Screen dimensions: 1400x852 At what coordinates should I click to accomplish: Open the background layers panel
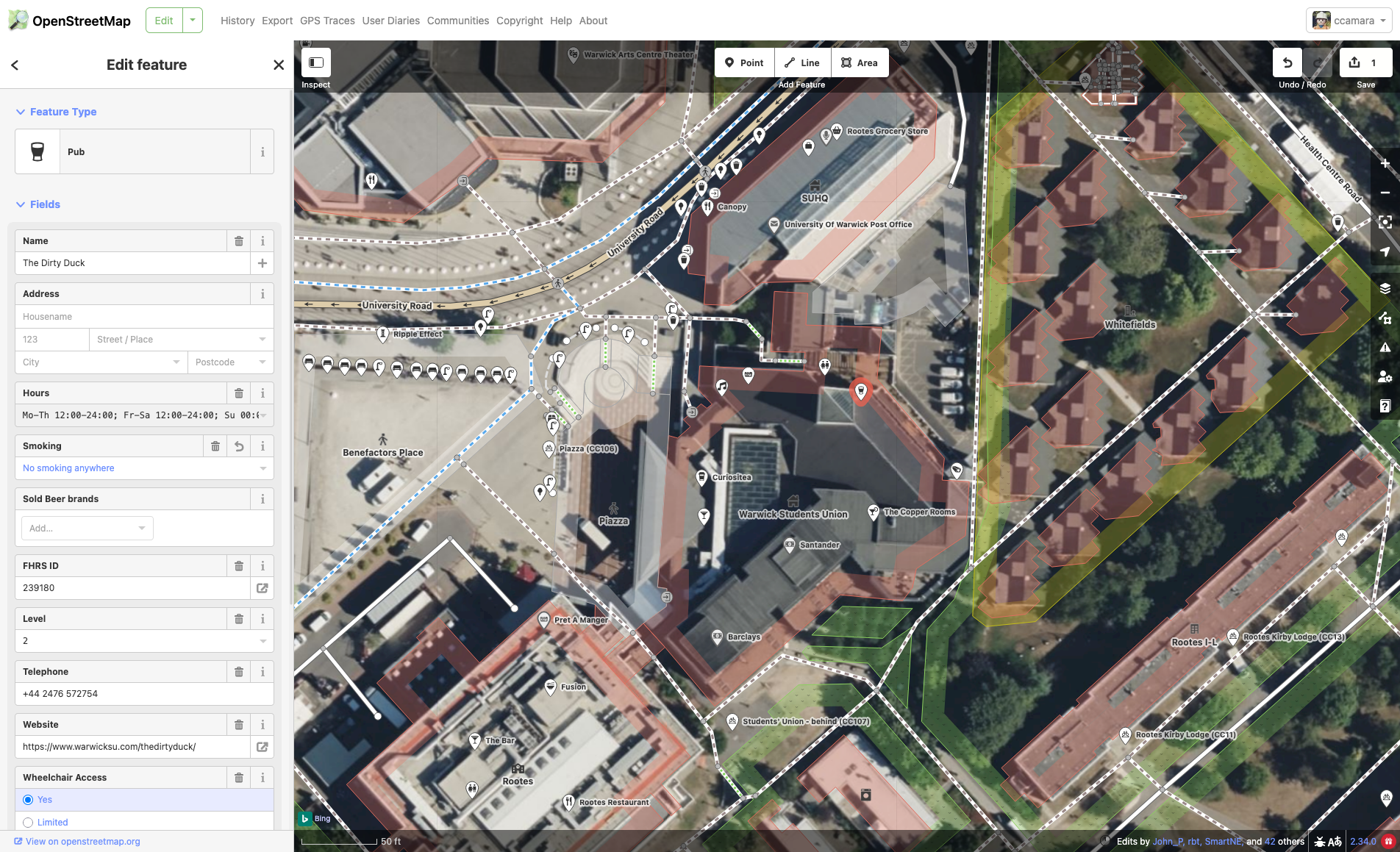pos(1385,288)
